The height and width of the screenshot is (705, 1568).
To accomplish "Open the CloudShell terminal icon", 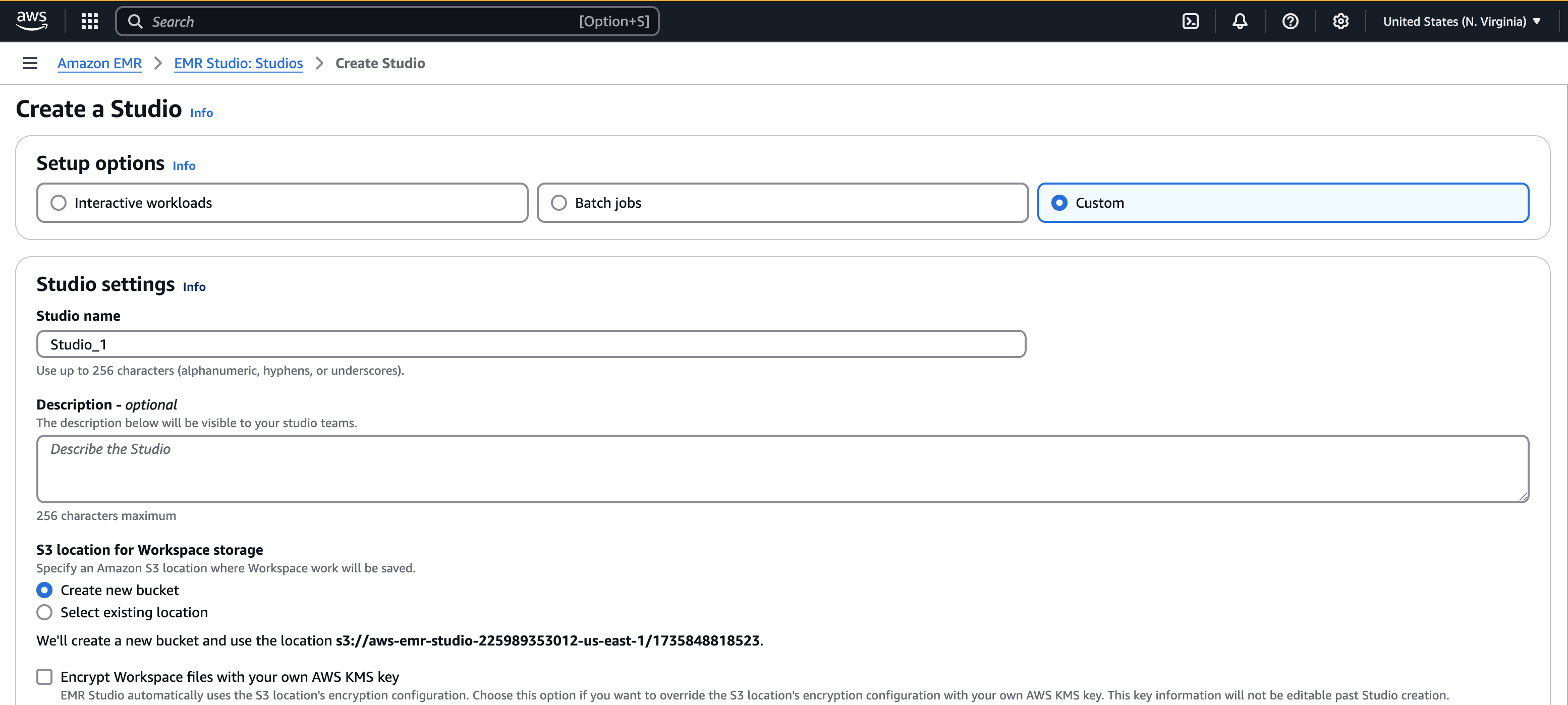I will coord(1191,21).
